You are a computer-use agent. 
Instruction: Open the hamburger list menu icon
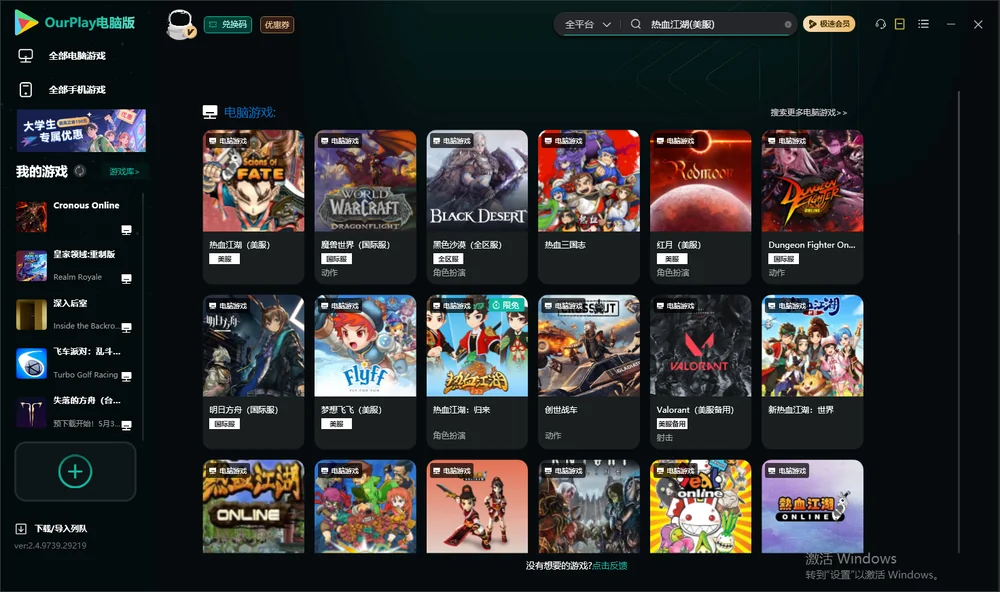923,24
